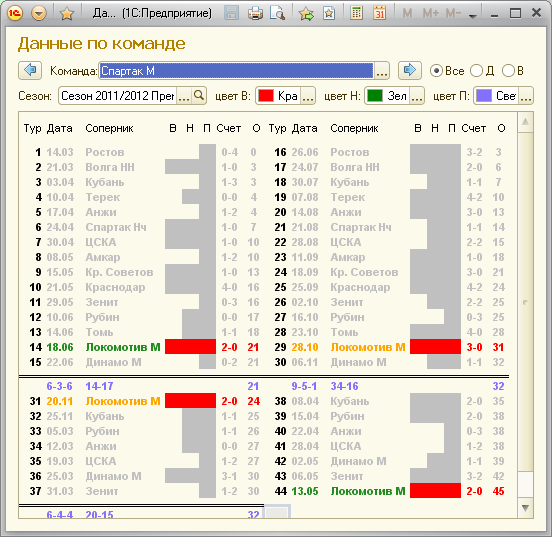Click date 18.06 in round 14
The height and width of the screenshot is (537, 552).
60,347
